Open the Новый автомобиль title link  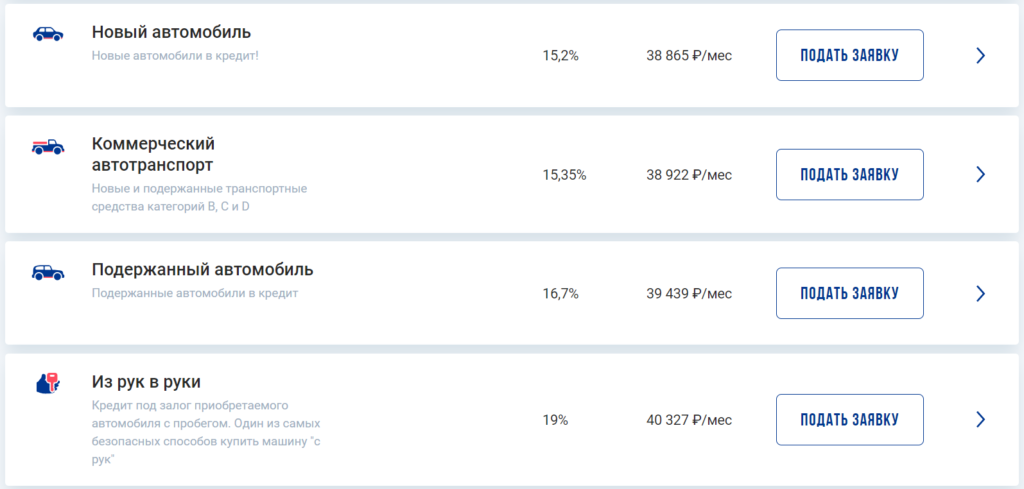tap(171, 33)
